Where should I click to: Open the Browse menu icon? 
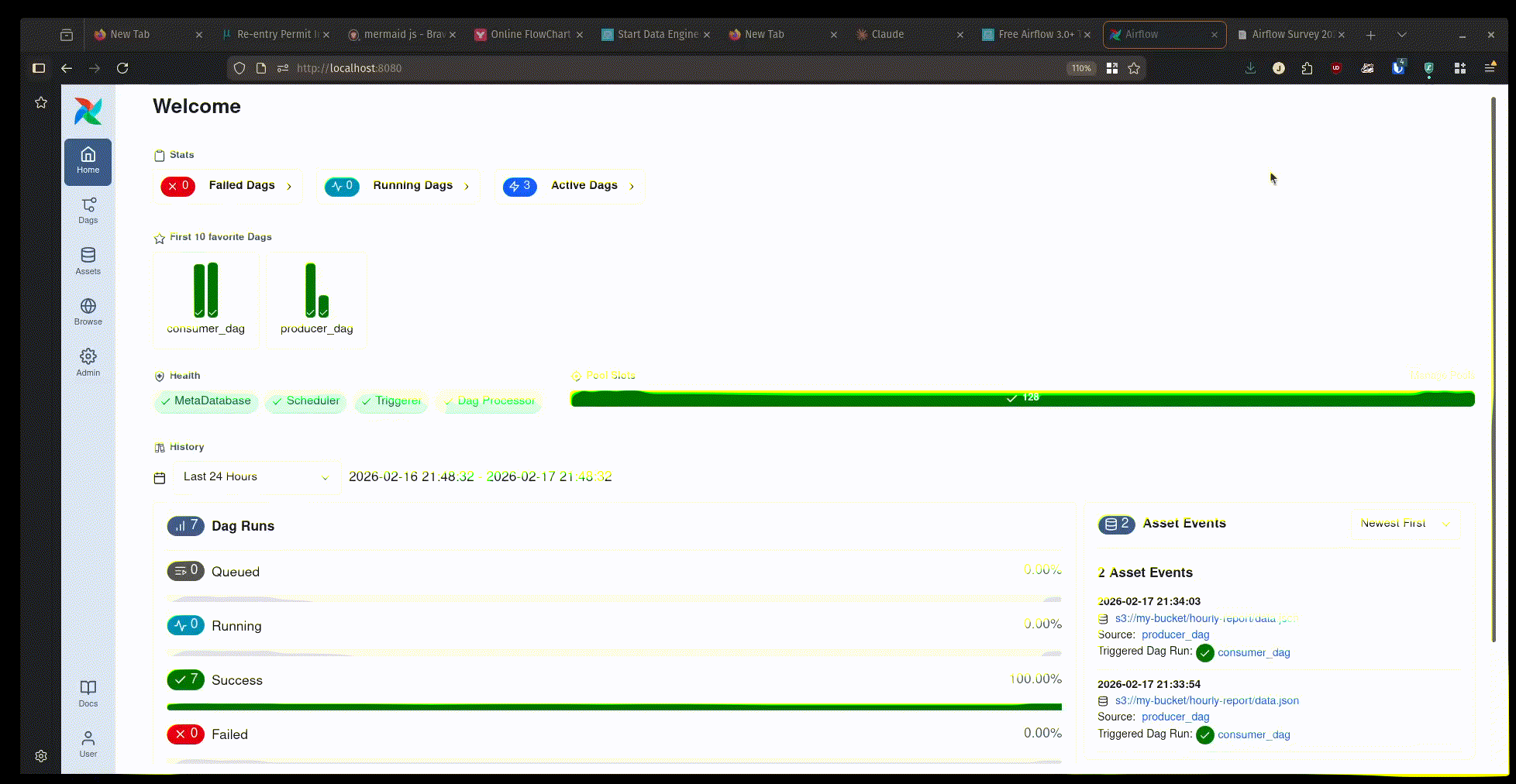click(88, 311)
